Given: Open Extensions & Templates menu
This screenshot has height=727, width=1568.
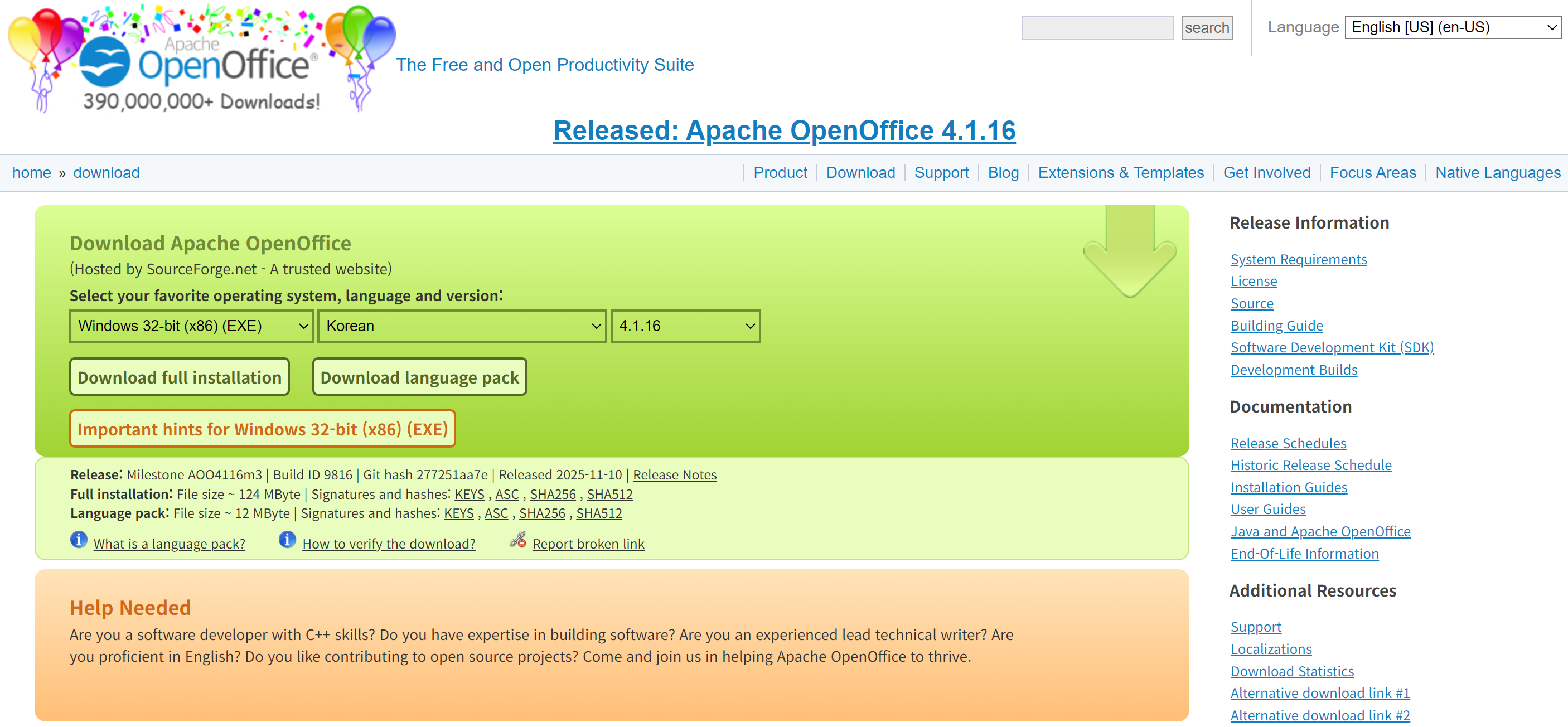Looking at the screenshot, I should pyautogui.click(x=1121, y=173).
